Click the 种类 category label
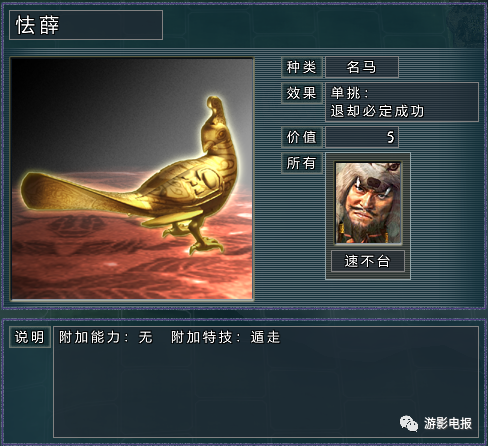Image resolution: width=488 pixels, height=446 pixels. coord(302,67)
